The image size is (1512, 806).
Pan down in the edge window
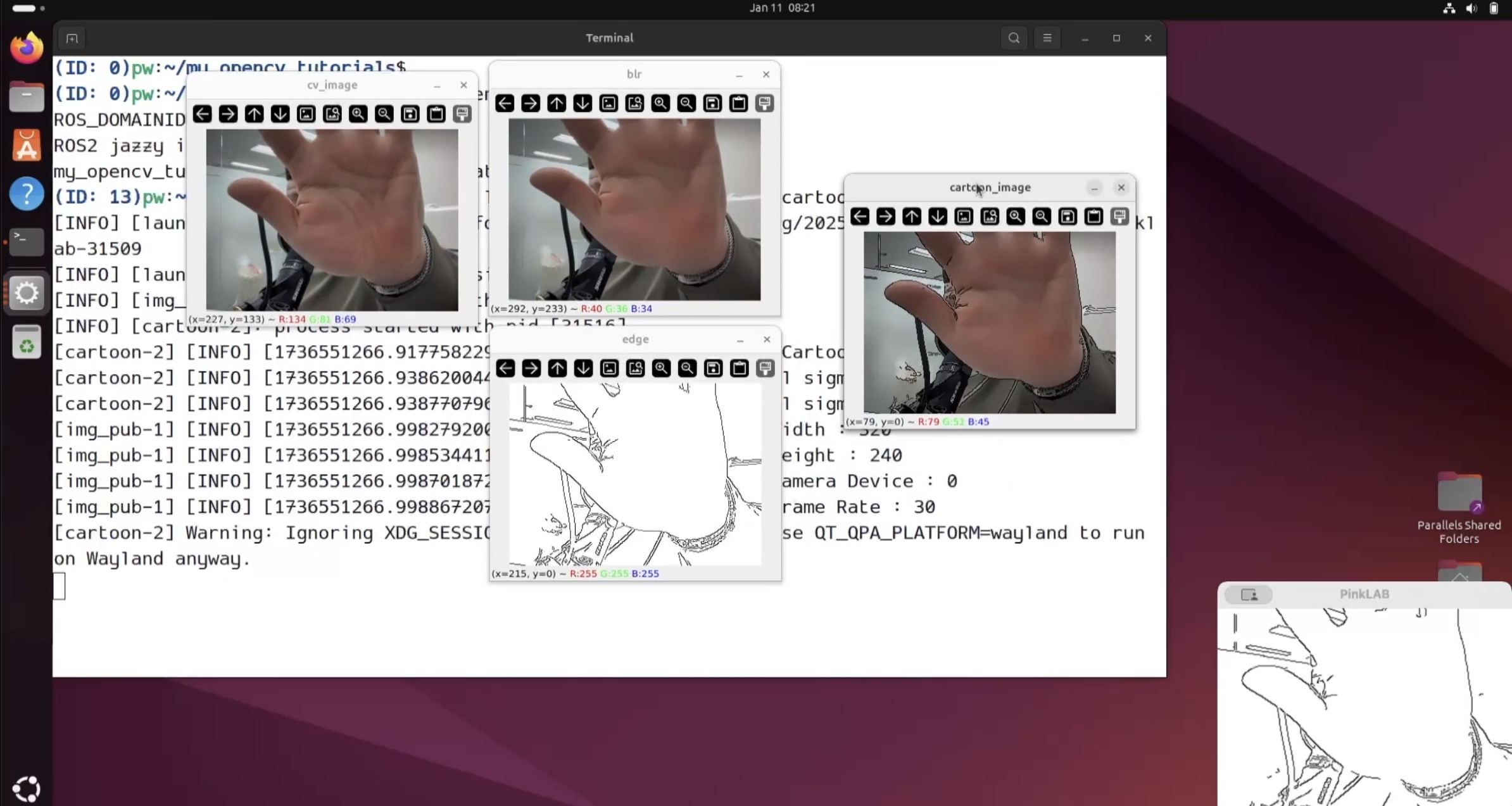[x=583, y=368]
